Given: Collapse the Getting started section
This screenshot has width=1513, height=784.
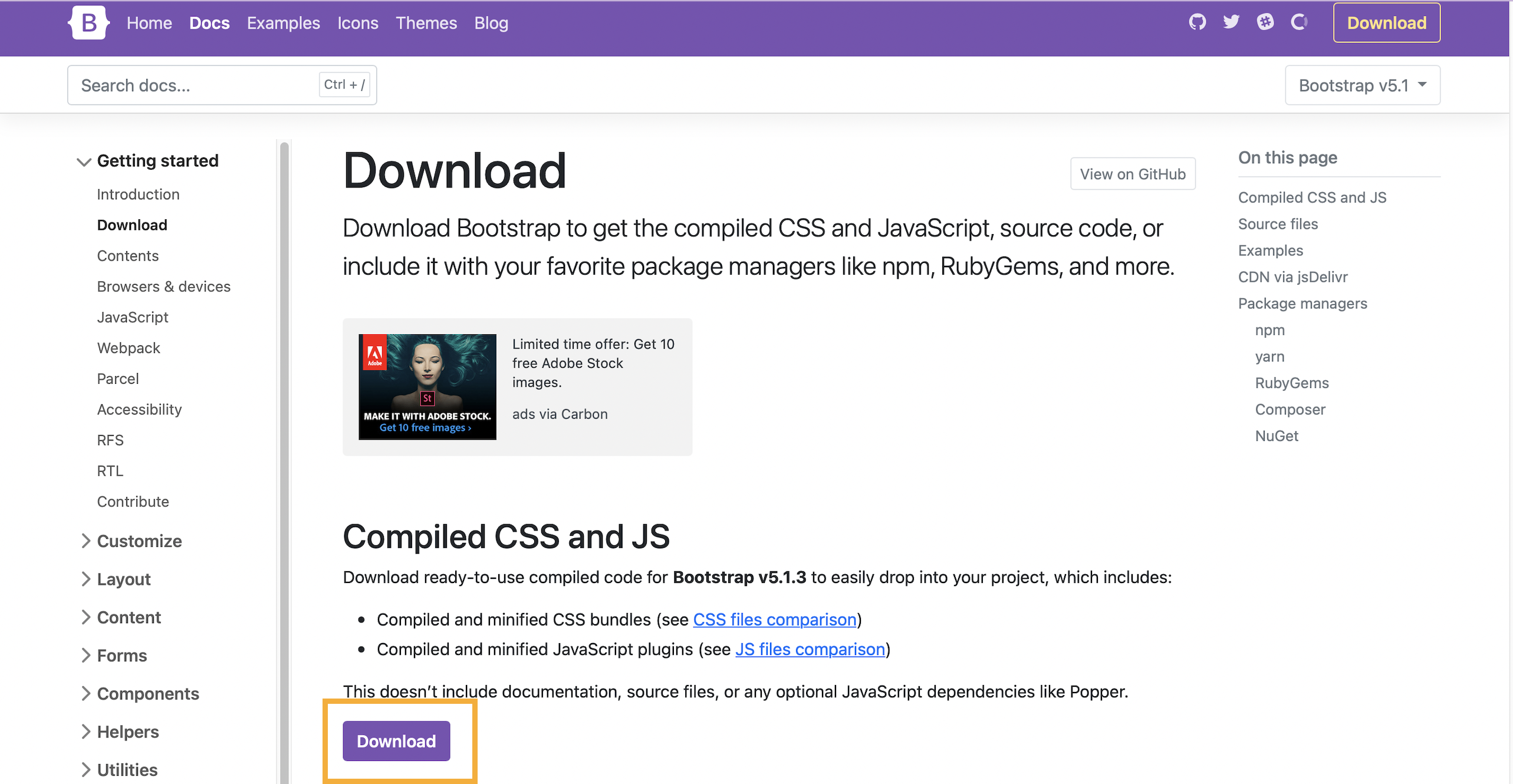Looking at the screenshot, I should pyautogui.click(x=147, y=161).
